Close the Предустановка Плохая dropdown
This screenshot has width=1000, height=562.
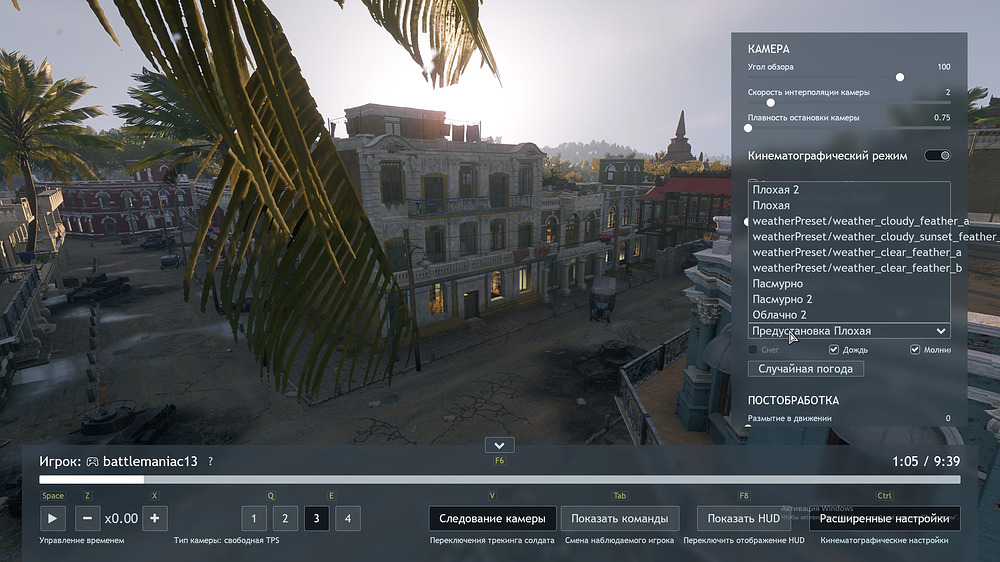click(849, 331)
